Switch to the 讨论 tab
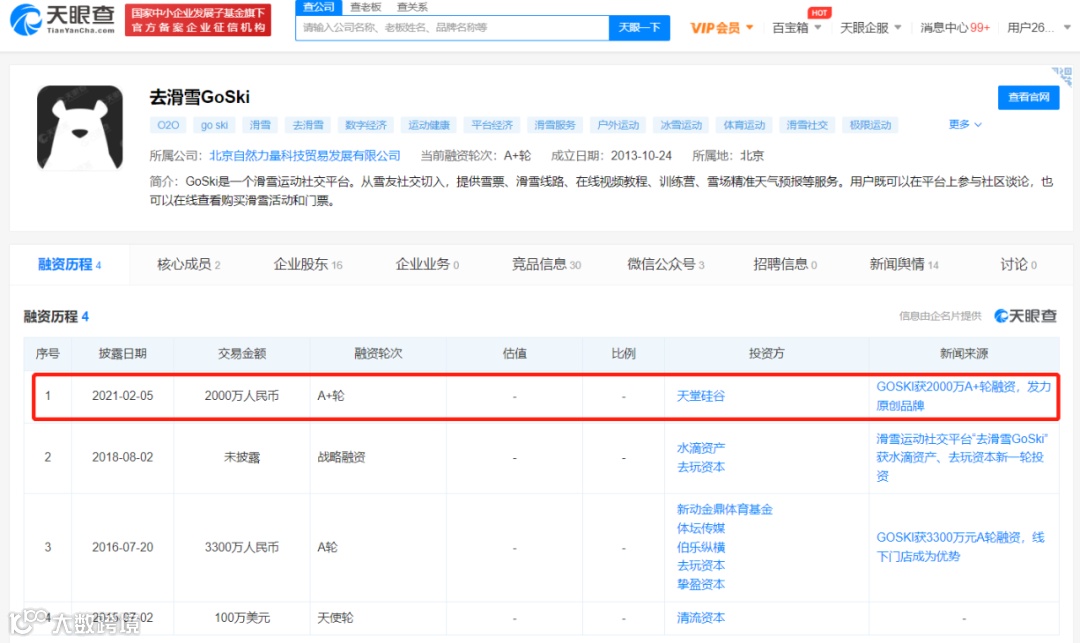Image resolution: width=1080 pixels, height=643 pixels. coord(1018,264)
